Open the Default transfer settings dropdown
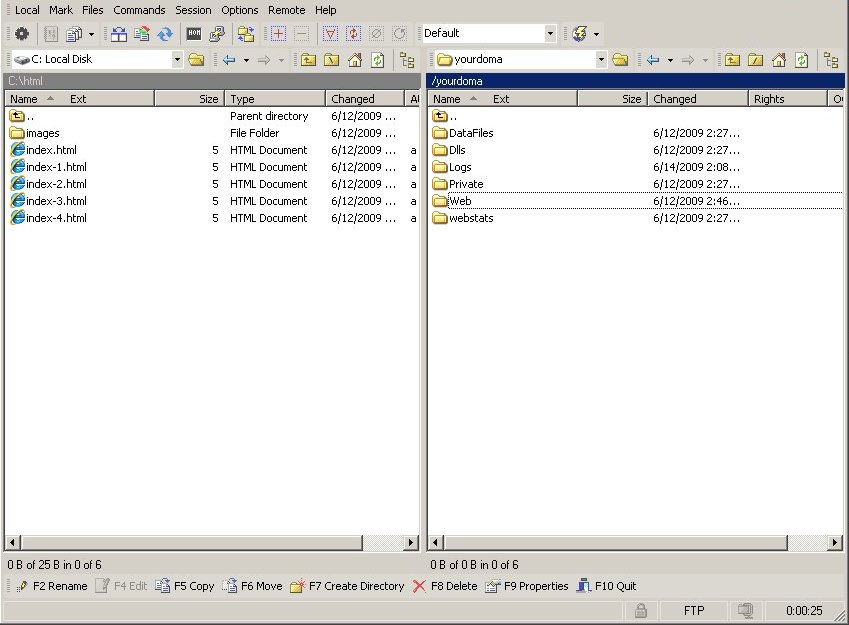Image resolution: width=849 pixels, height=625 pixels. coord(549,34)
